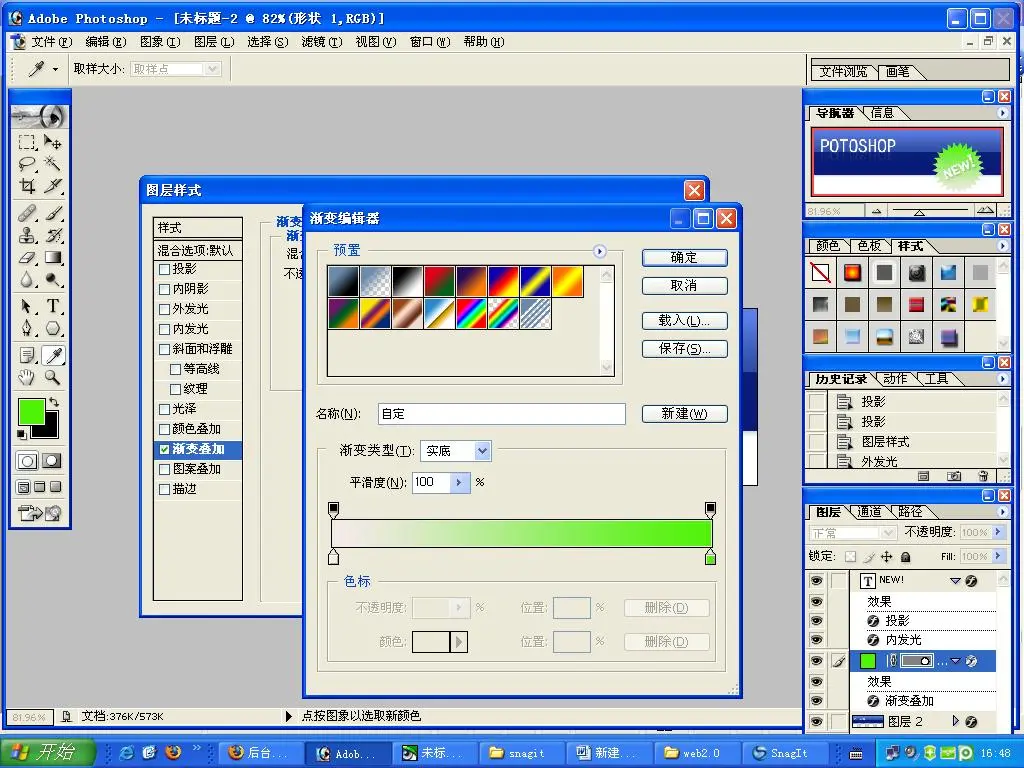Click 名称 input field containing 自定
The height and width of the screenshot is (768, 1024).
click(502, 413)
